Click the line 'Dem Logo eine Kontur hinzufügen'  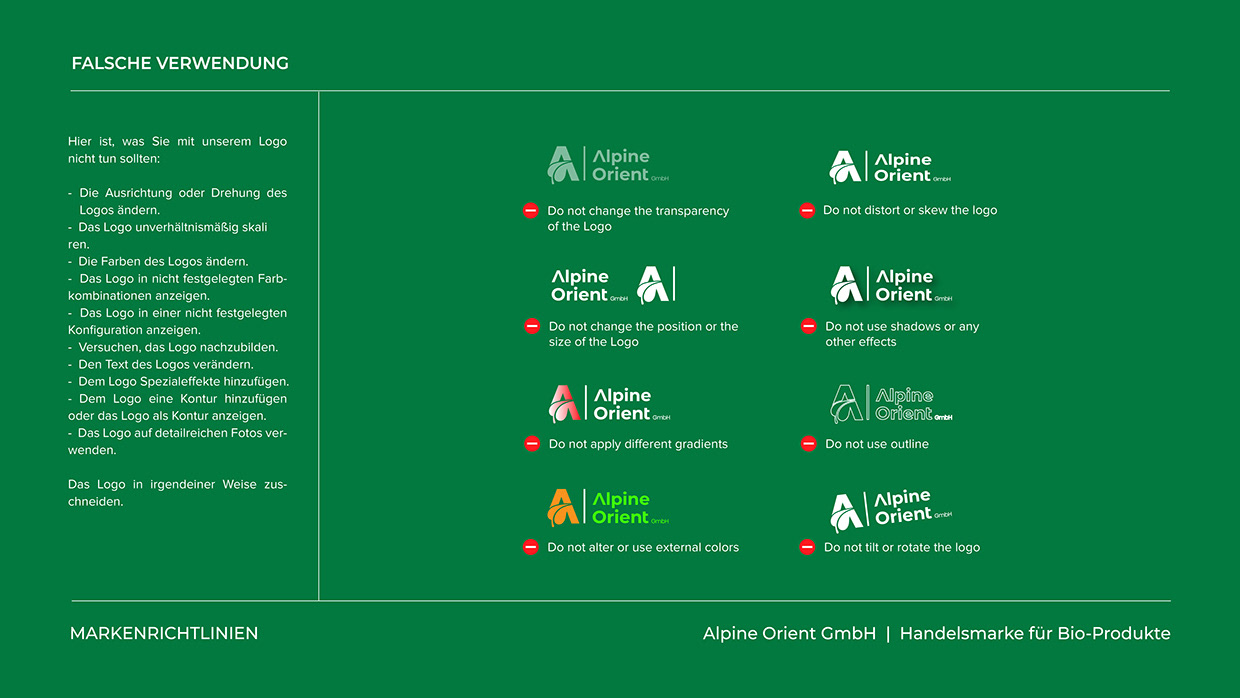click(x=177, y=398)
